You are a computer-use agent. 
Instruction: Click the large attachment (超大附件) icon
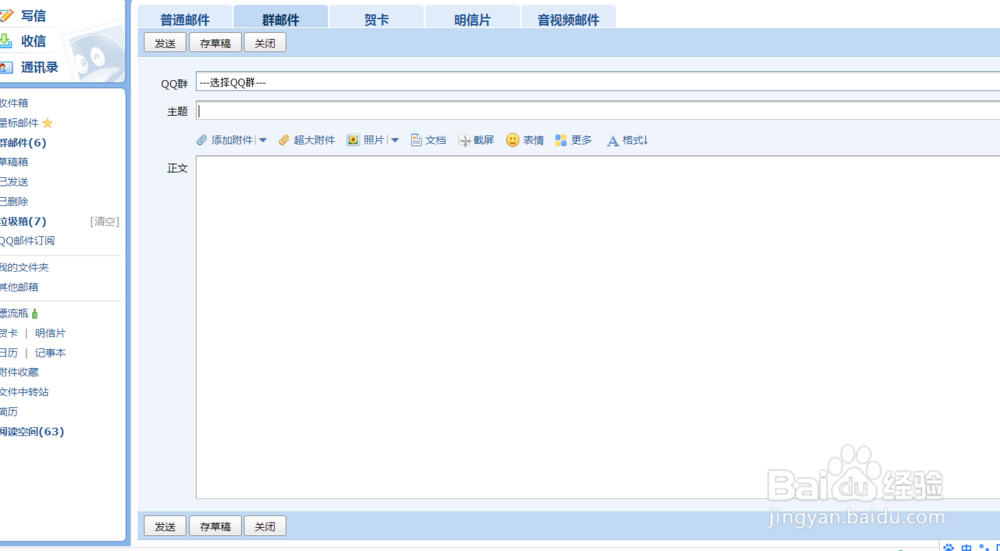pyautogui.click(x=284, y=140)
